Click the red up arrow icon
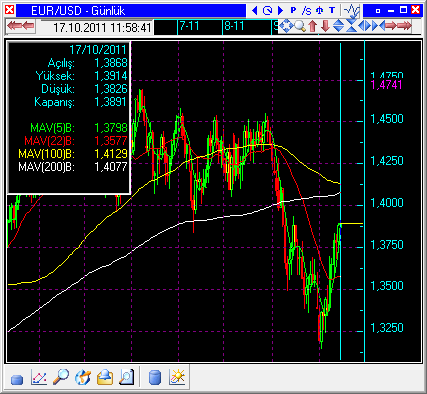The width and height of the screenshot is (427, 394). 312,26
